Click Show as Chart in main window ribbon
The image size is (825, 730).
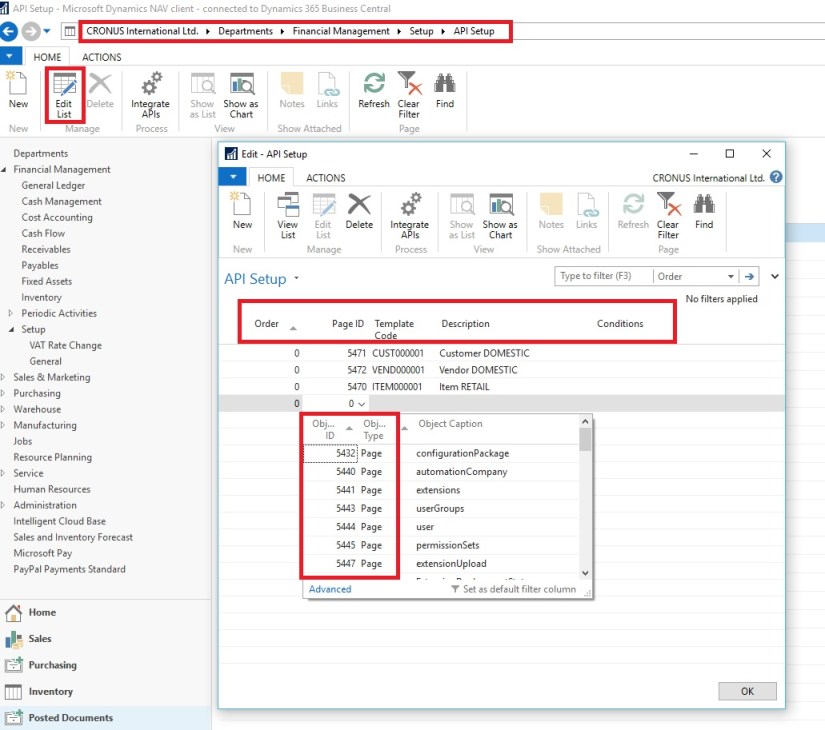[241, 95]
